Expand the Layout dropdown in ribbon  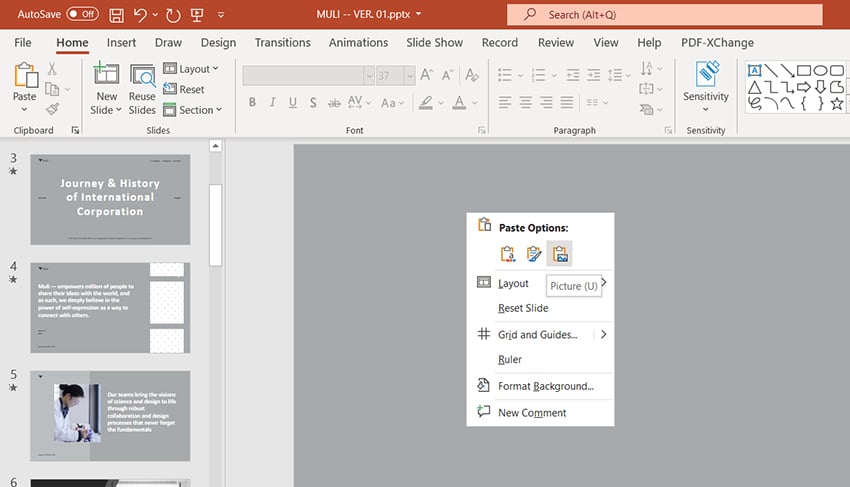[193, 69]
